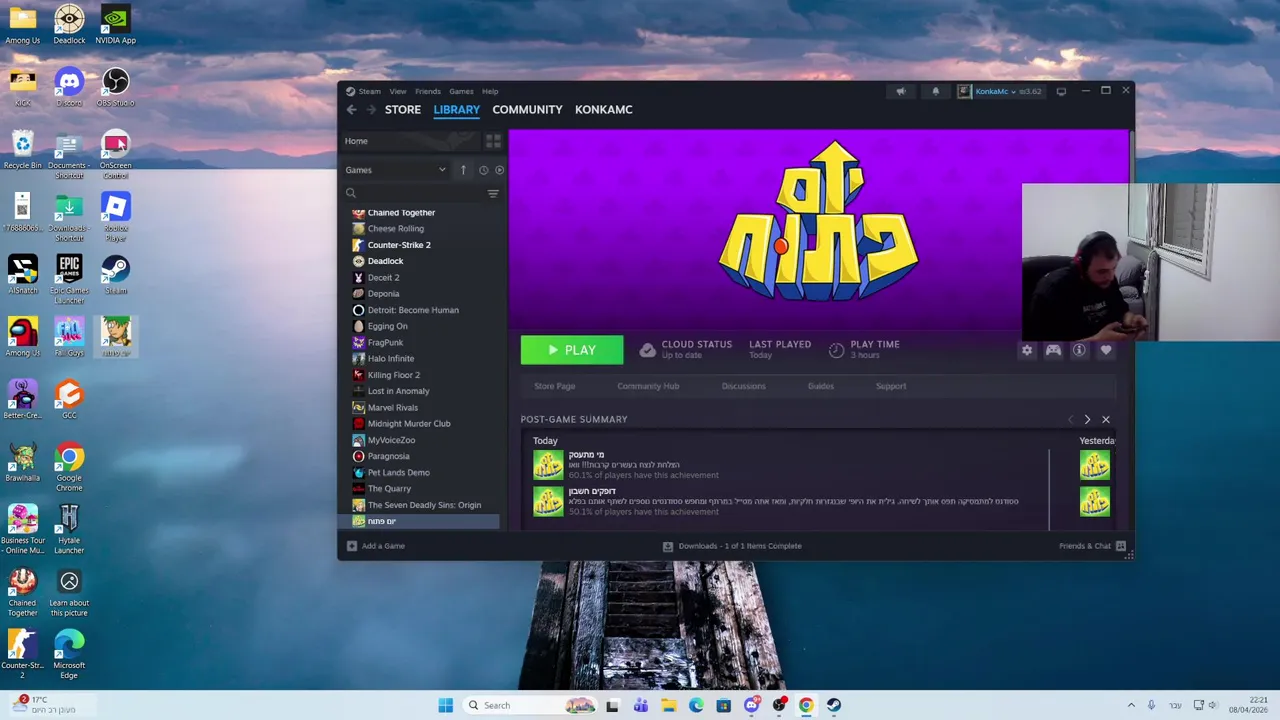Switch to the STORE tab

click(x=403, y=110)
